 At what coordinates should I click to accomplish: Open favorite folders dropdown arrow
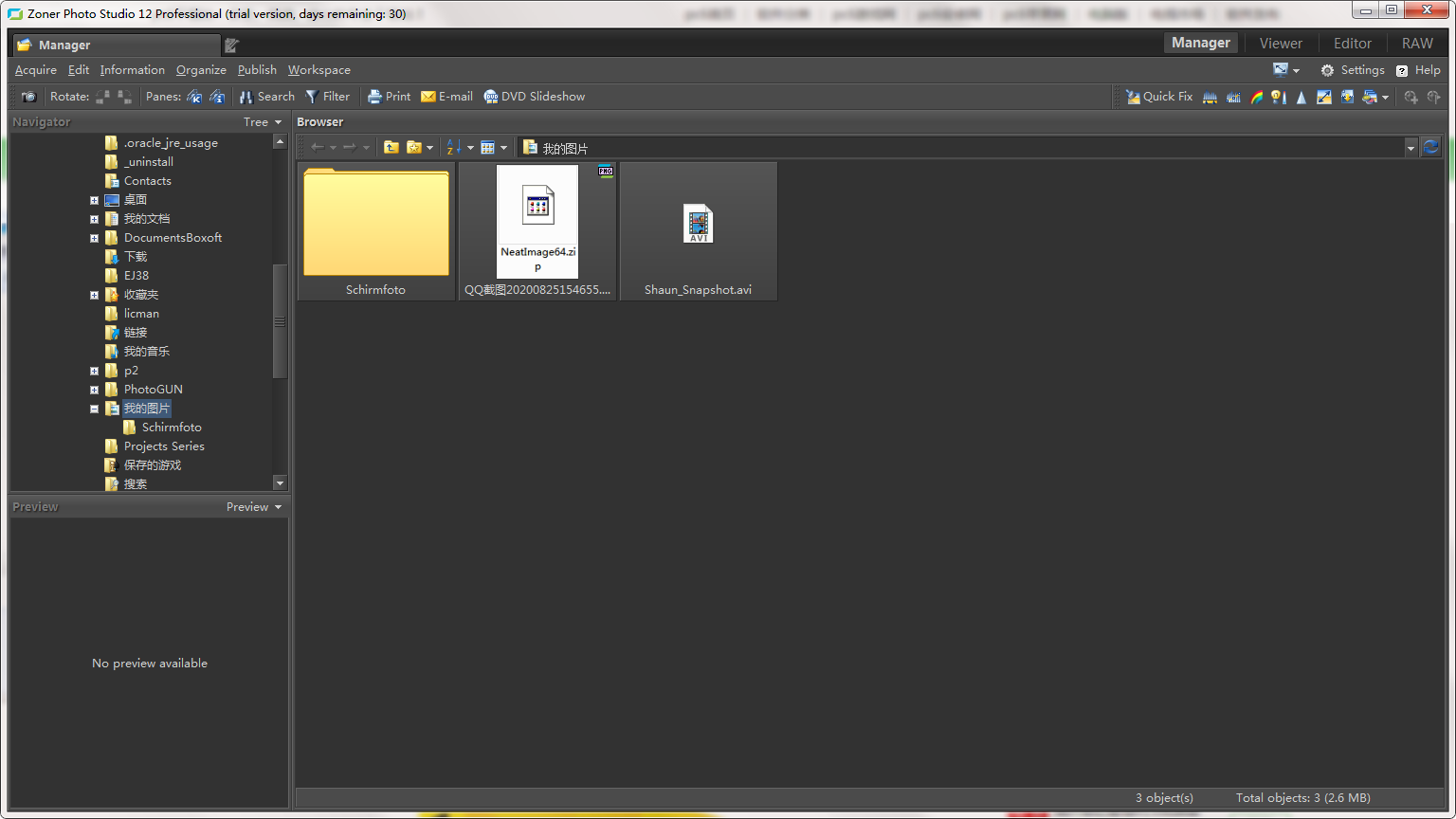(429, 148)
